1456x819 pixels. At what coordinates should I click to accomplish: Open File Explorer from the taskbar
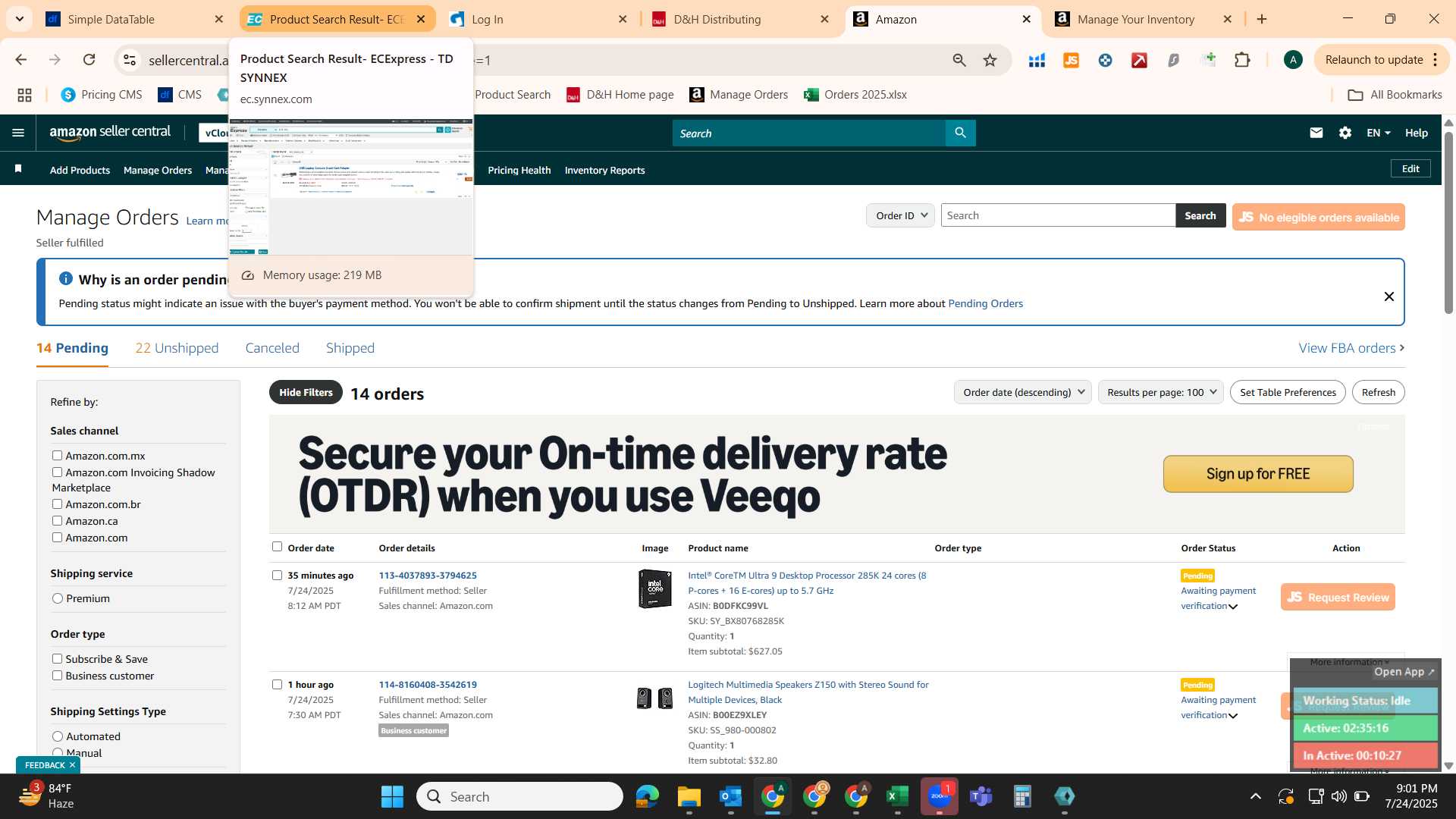689,796
